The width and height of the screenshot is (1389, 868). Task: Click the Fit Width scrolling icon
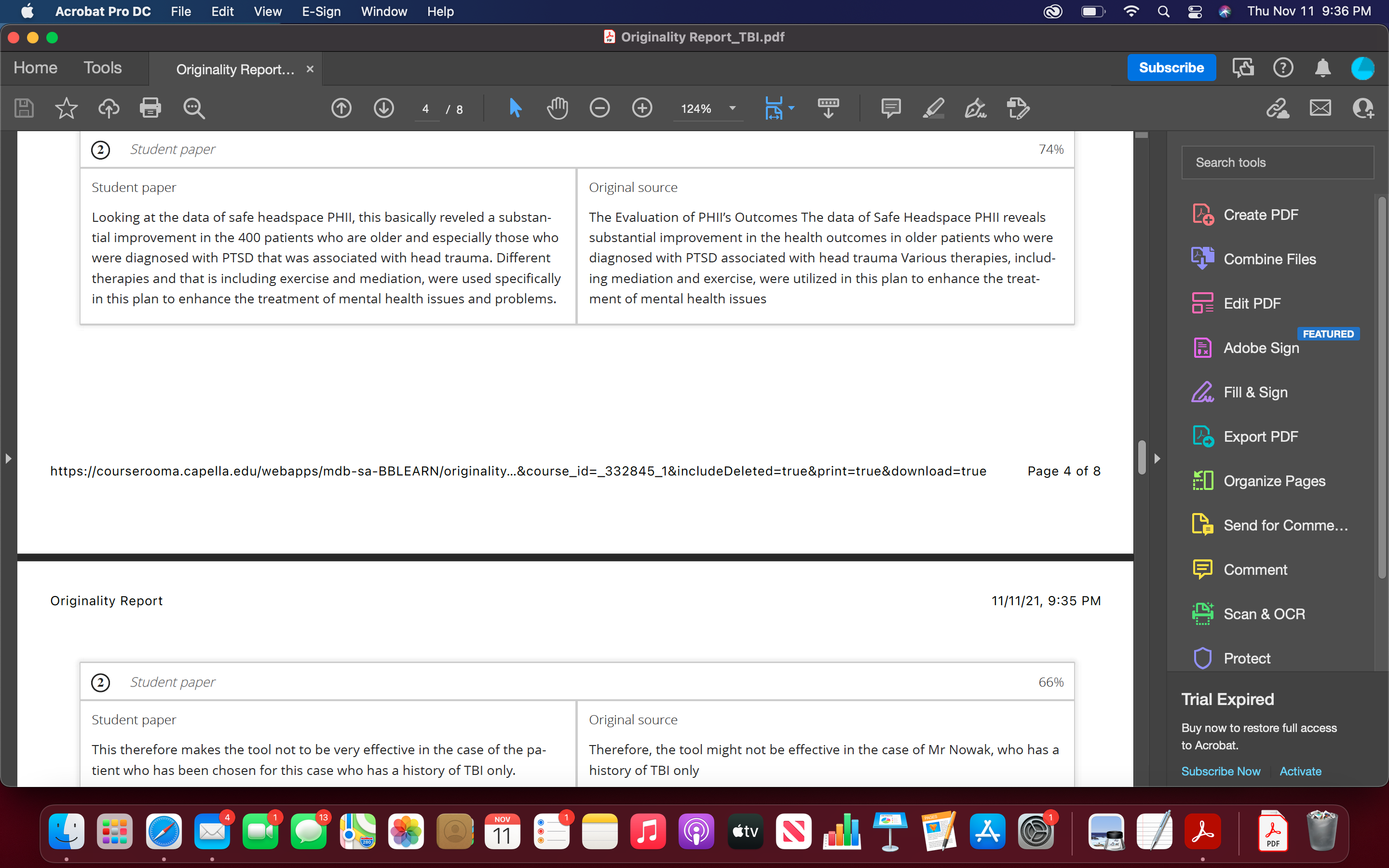click(774, 108)
